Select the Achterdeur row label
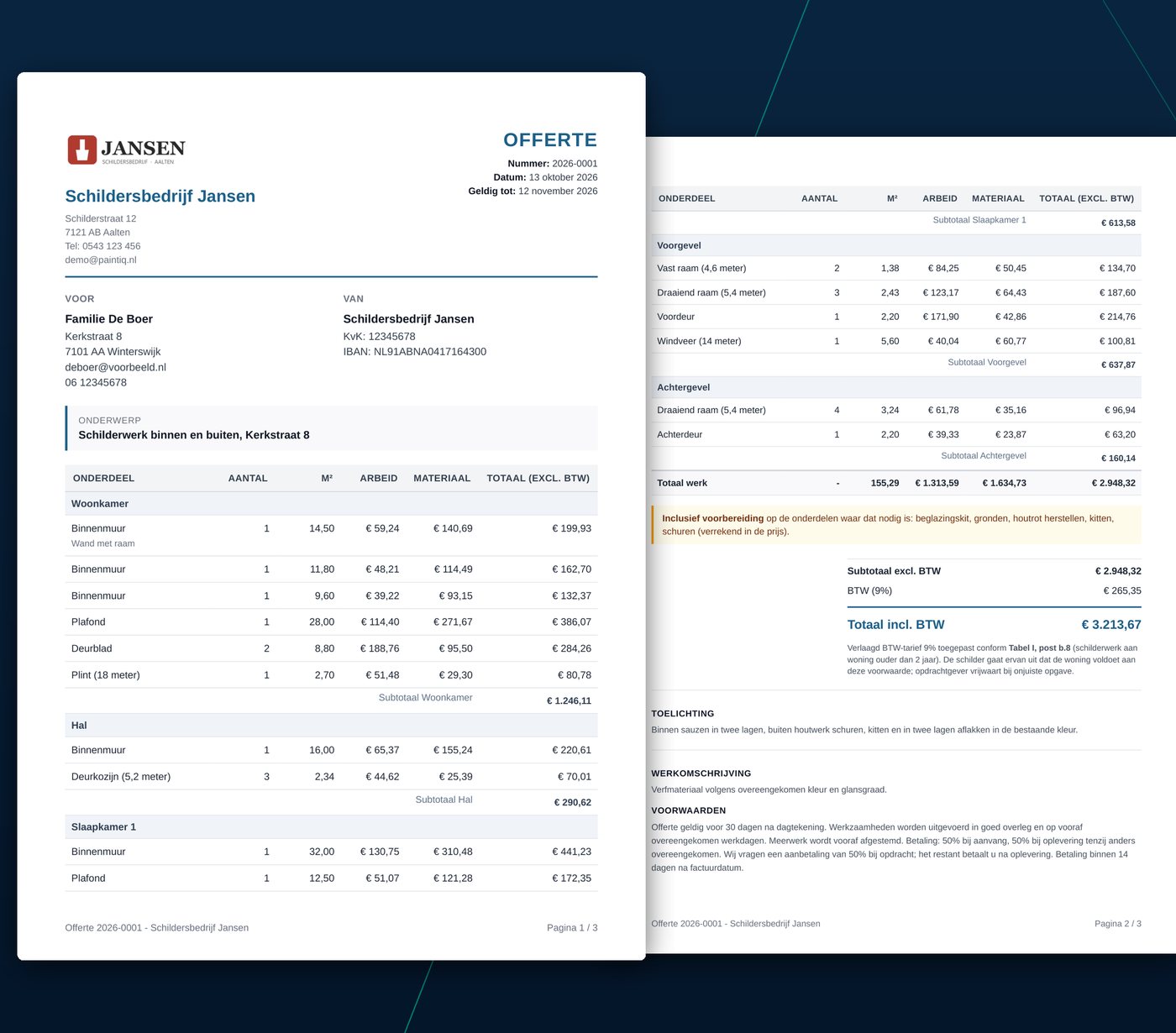 680,435
